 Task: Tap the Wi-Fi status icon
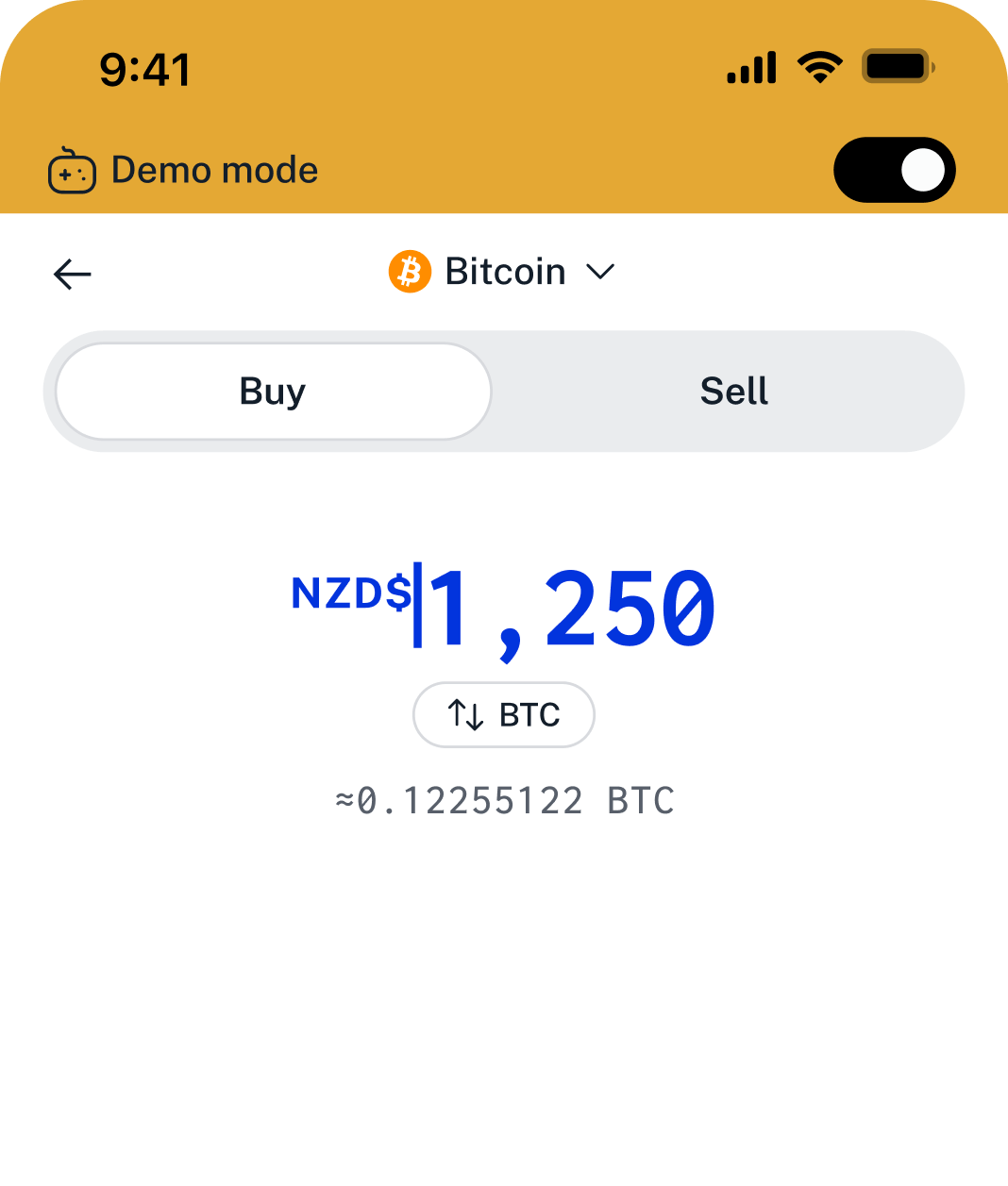pyautogui.click(x=819, y=67)
